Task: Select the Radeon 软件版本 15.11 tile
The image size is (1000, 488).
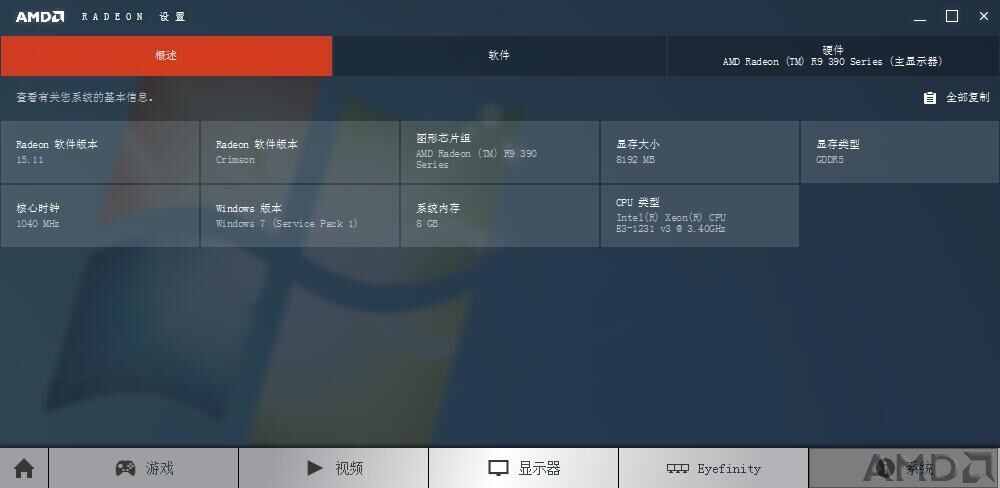Action: [100, 152]
